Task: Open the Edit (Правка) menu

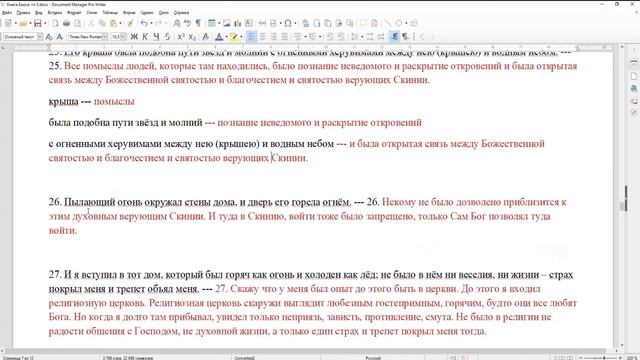Action: [x=23, y=13]
